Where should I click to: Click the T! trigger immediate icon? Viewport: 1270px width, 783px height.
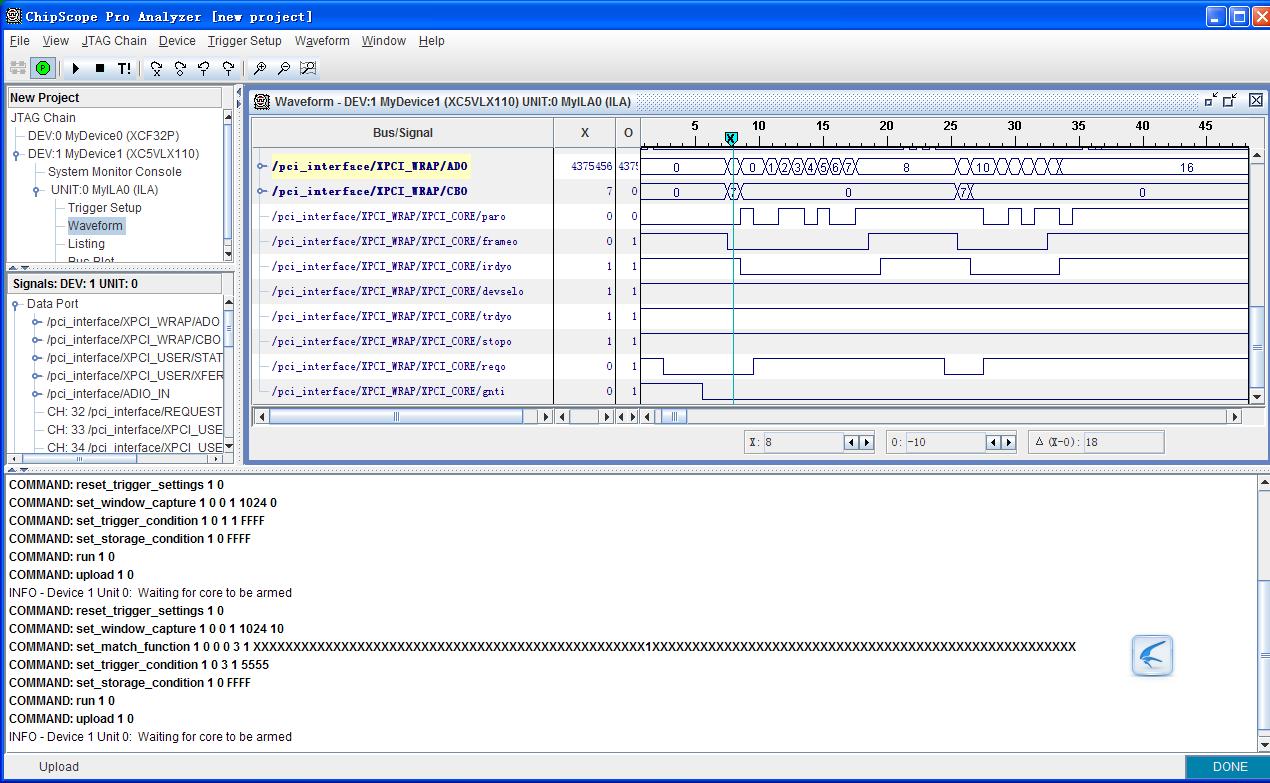(x=124, y=68)
